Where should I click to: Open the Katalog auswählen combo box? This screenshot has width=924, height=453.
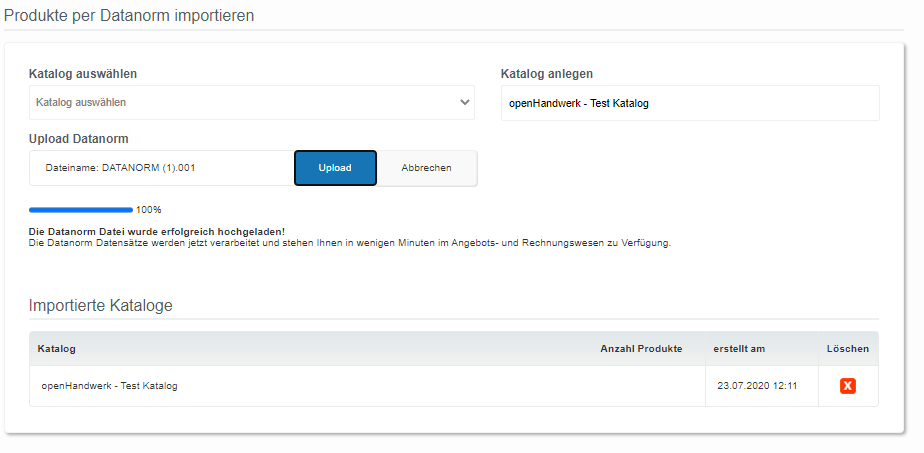tap(252, 102)
